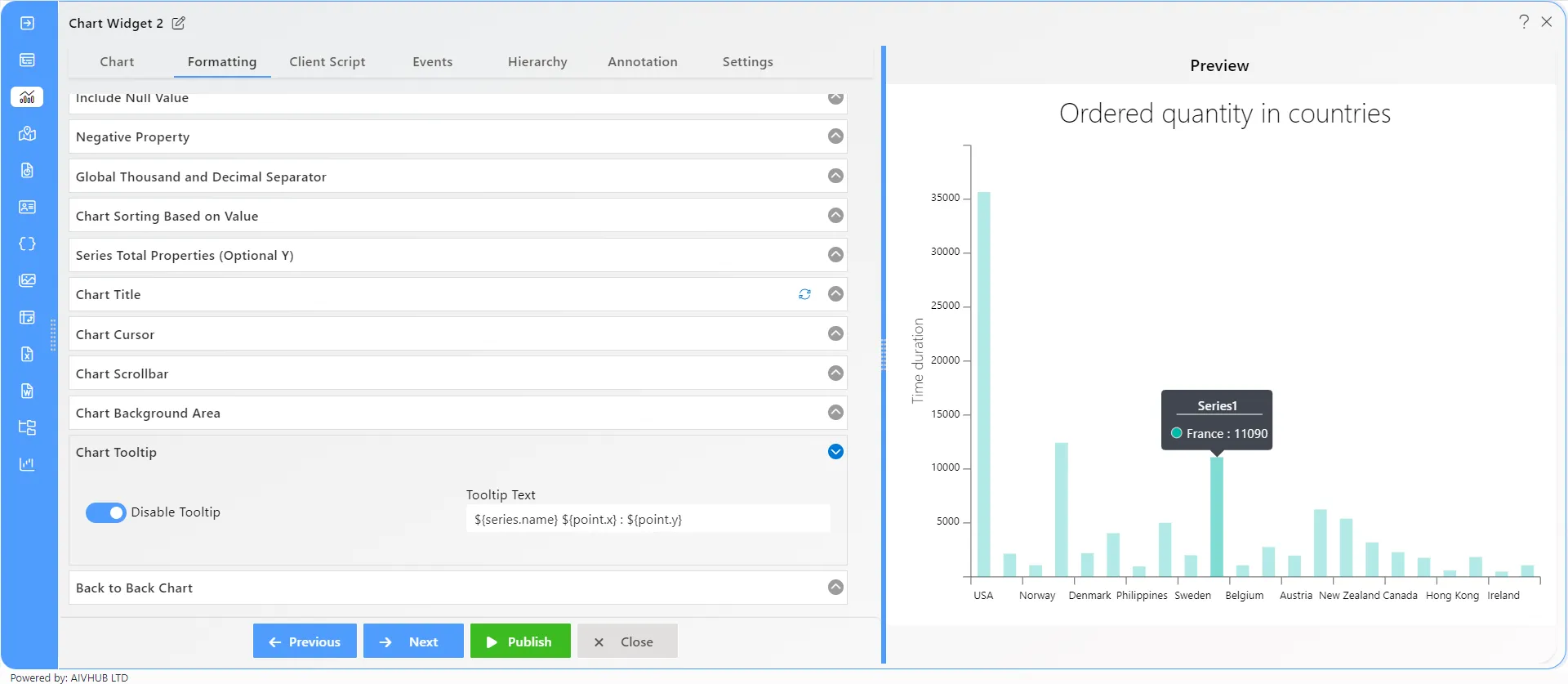Expand the Chart Background Area section

[835, 412]
